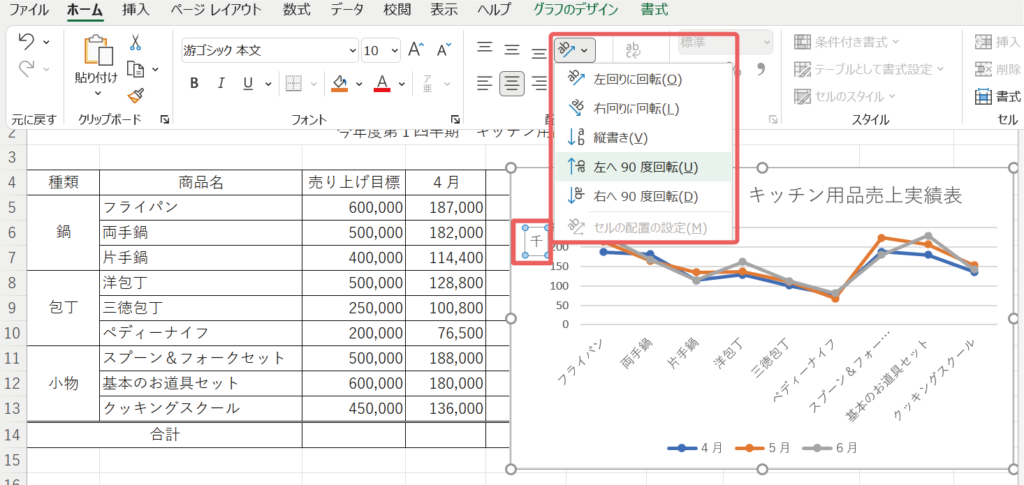Click the Copy icon in clipboard group

pos(136,68)
